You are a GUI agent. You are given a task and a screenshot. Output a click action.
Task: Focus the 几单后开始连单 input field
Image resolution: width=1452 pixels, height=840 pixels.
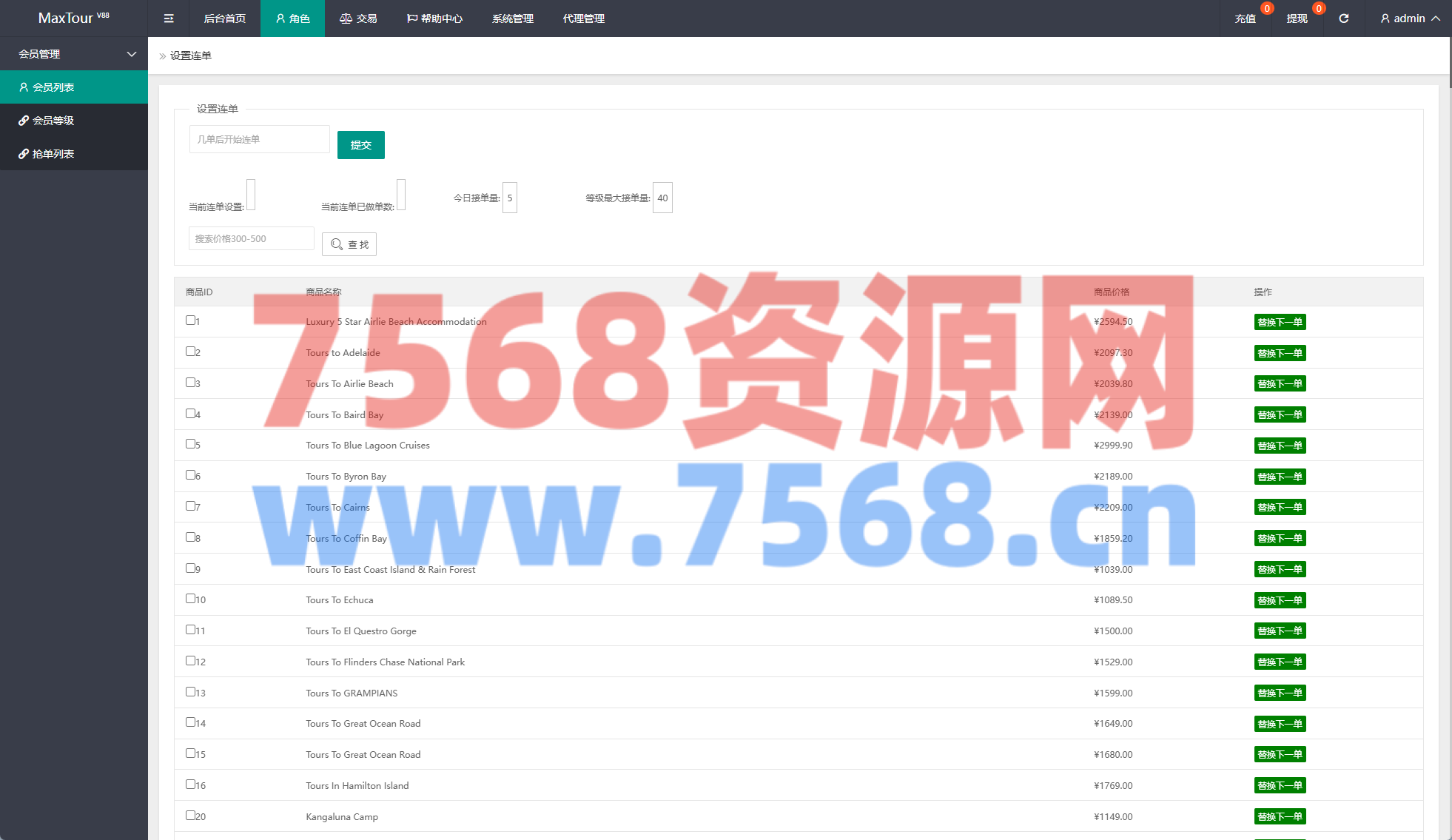(259, 139)
